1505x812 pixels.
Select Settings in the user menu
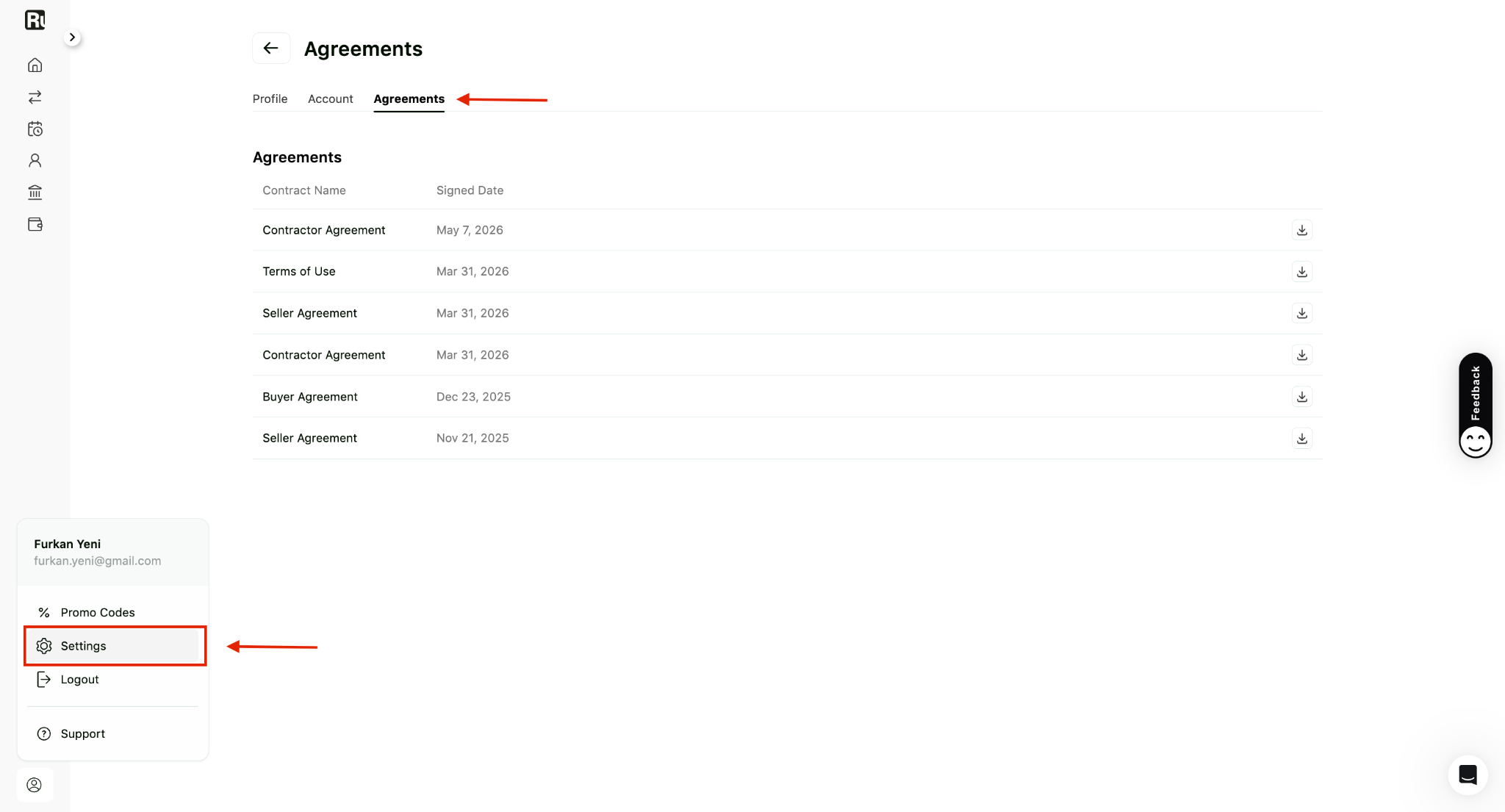coord(115,646)
